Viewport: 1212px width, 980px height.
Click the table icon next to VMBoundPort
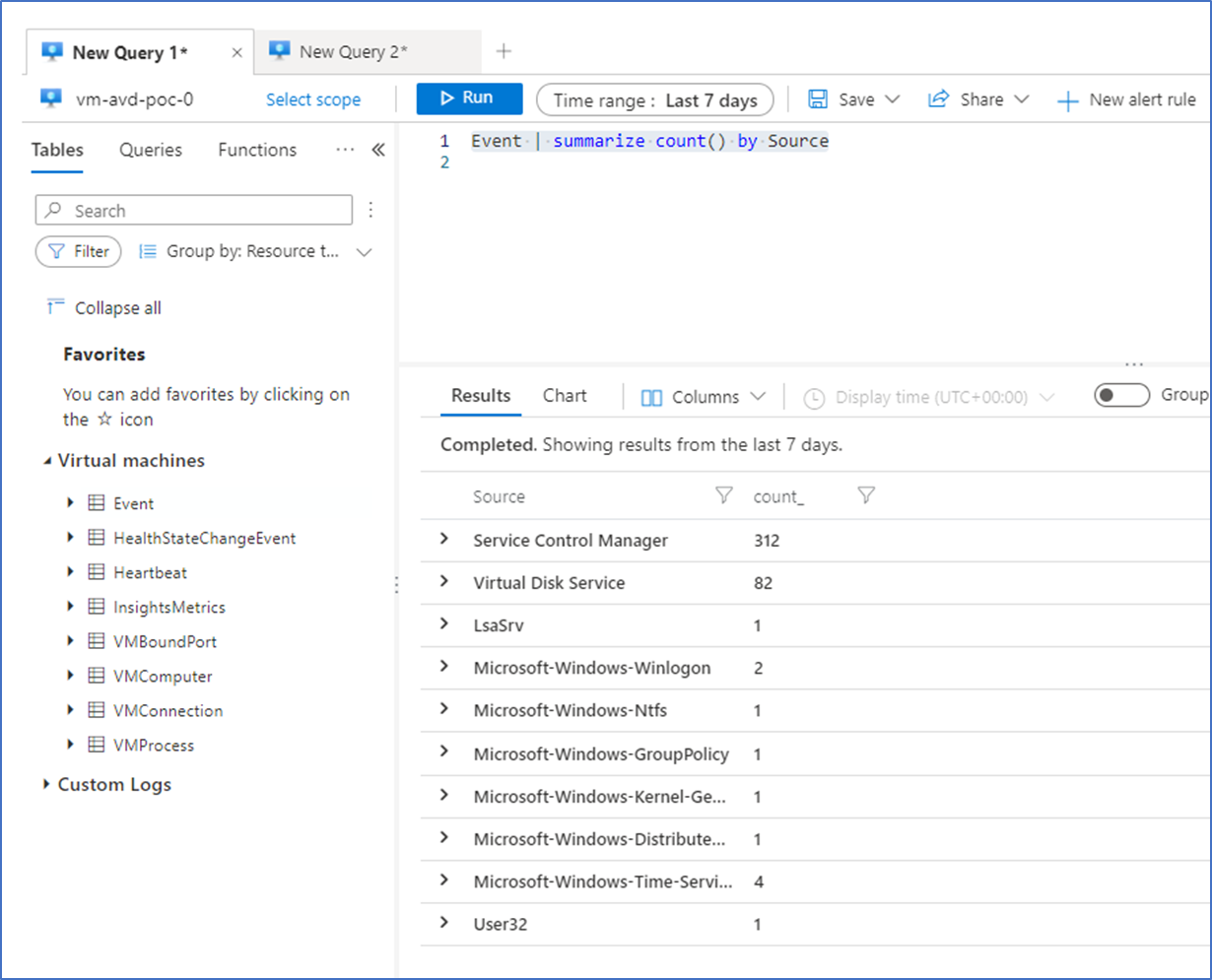tap(97, 641)
